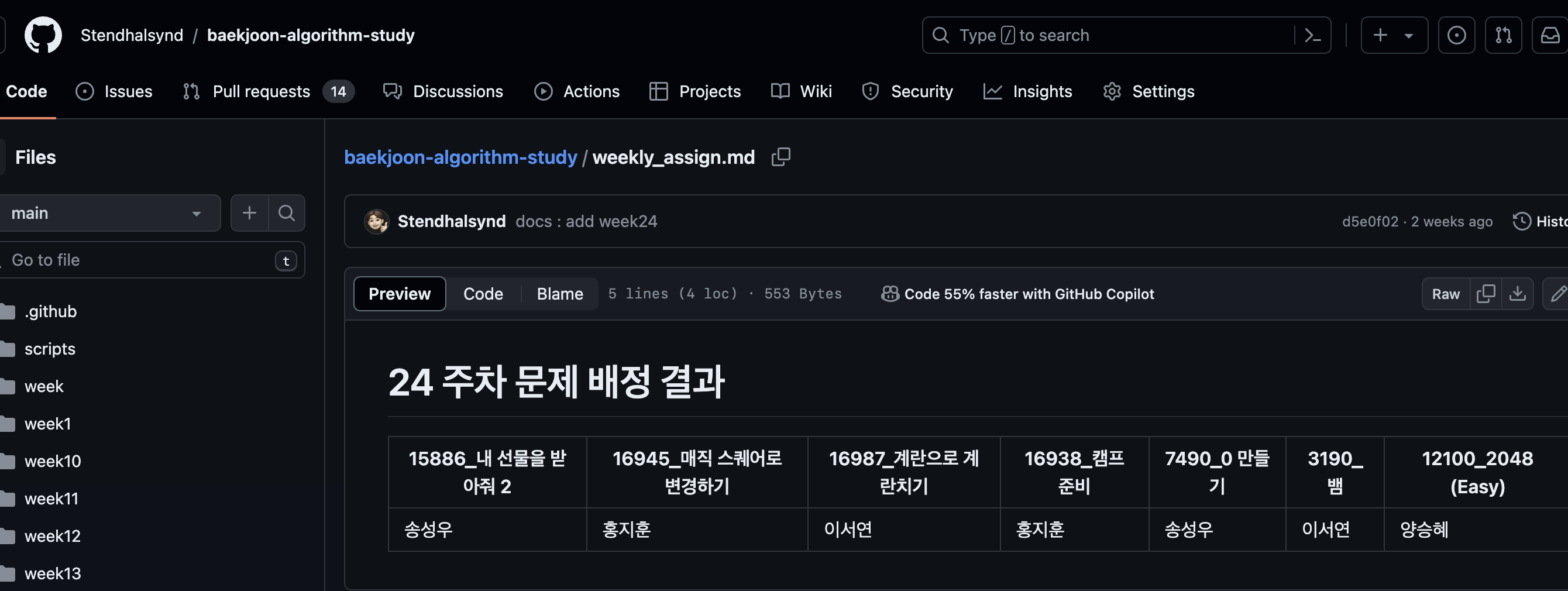The image size is (1568, 591).
Task: Click the Stendhalsynd avatar in commit bar
Action: point(376,221)
